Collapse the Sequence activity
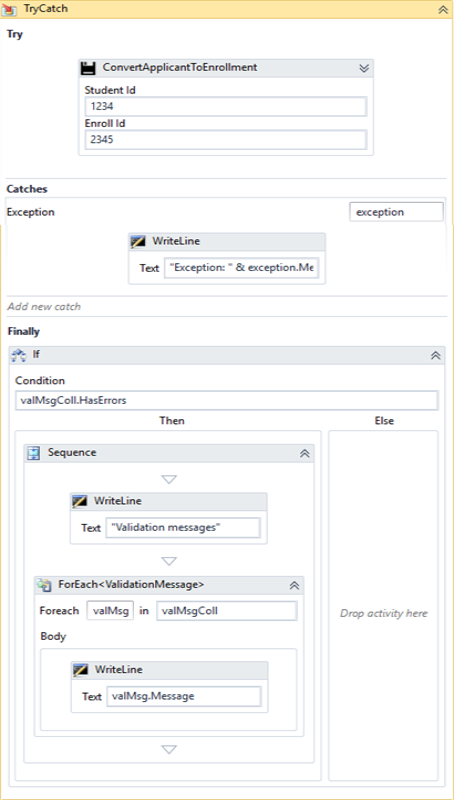This screenshot has height=800, width=454. point(305,454)
